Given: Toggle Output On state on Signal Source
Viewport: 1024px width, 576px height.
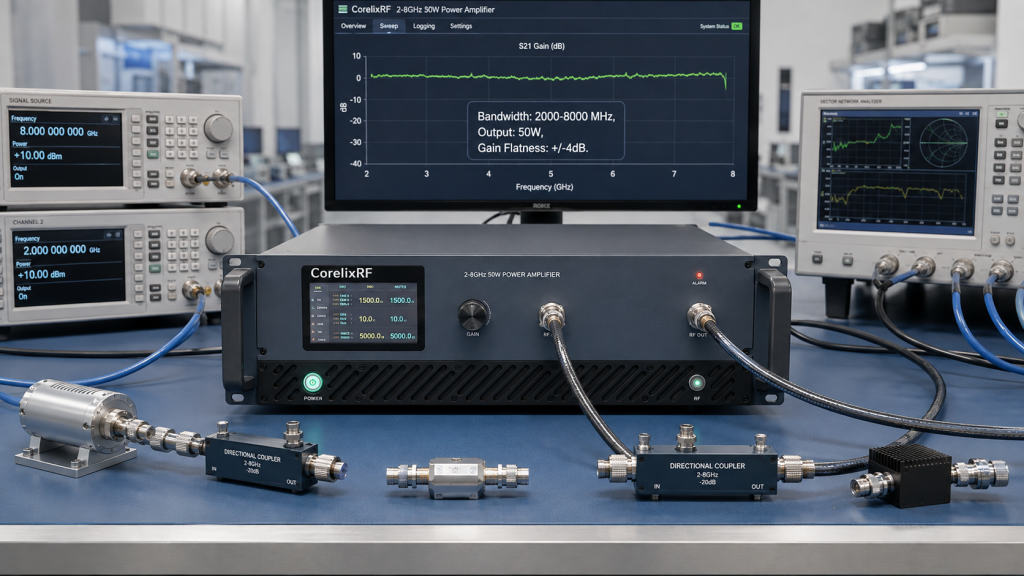Looking at the screenshot, I should [19, 176].
